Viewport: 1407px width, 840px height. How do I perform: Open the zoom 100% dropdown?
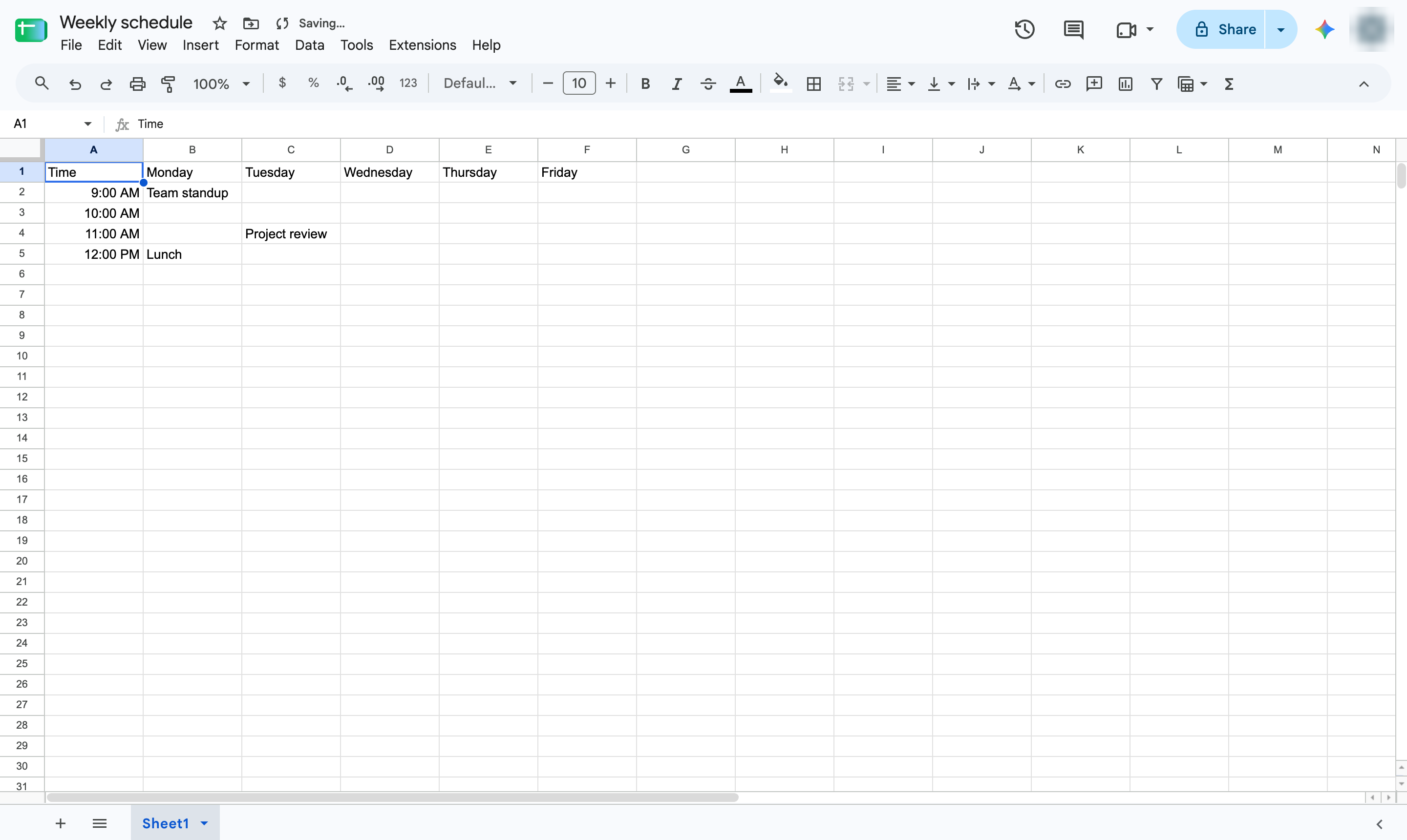(221, 84)
